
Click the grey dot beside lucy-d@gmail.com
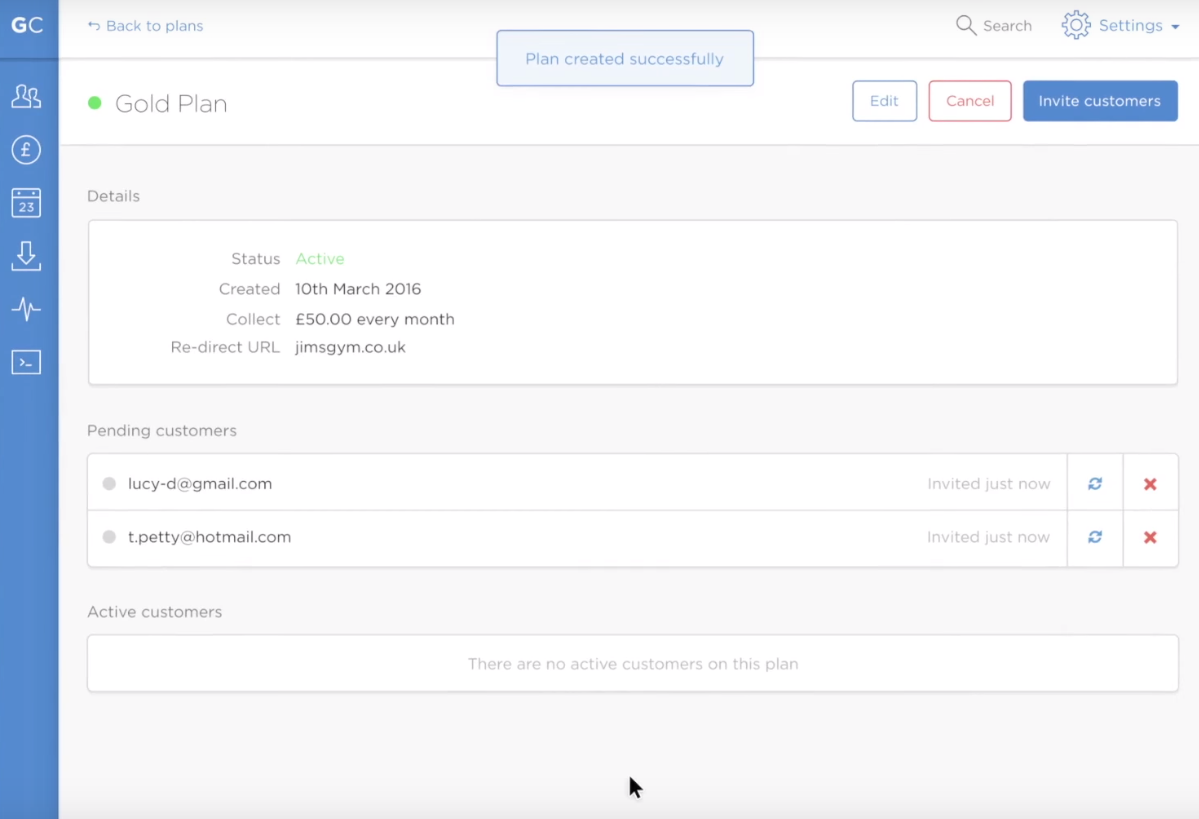109,483
